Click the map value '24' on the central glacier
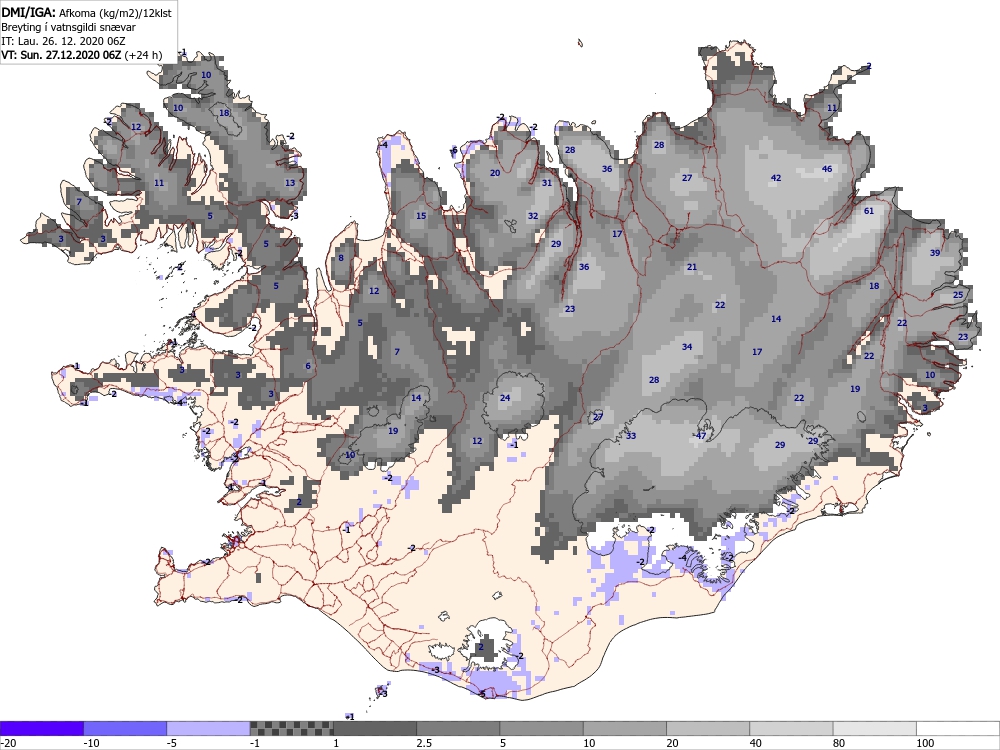This screenshot has height=750, width=1000. coord(505,398)
